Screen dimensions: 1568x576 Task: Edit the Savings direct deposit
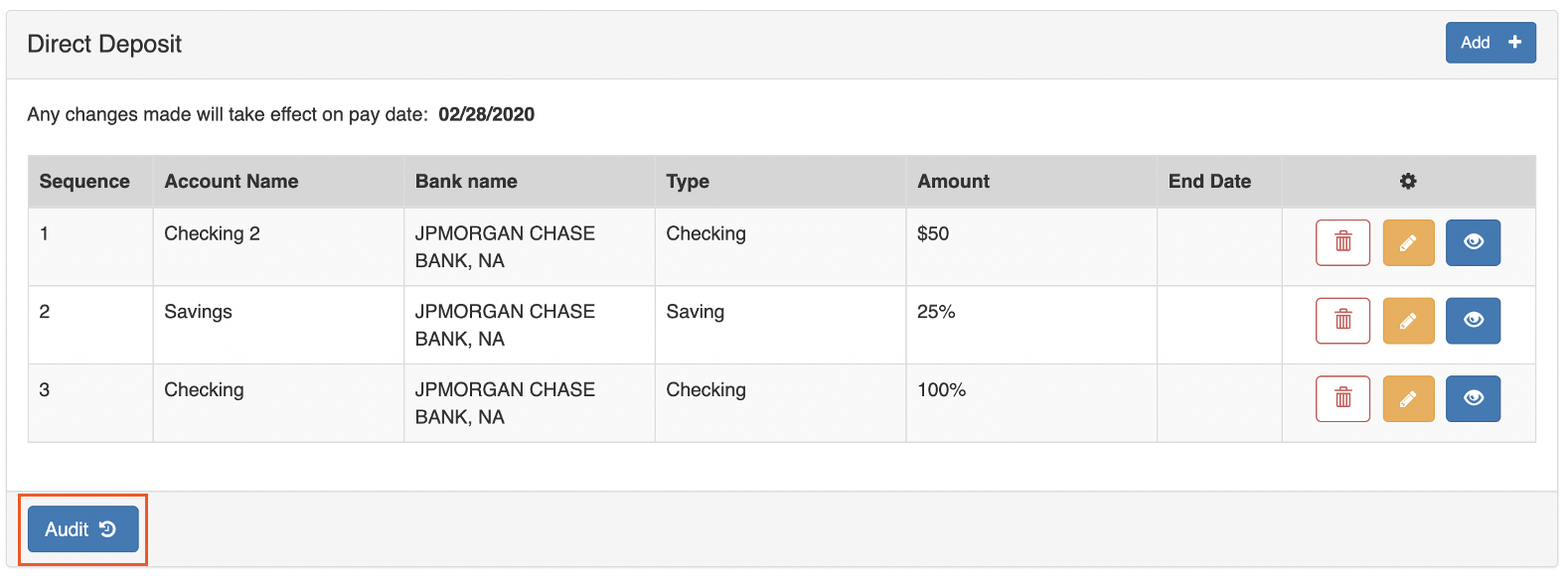coord(1408,321)
